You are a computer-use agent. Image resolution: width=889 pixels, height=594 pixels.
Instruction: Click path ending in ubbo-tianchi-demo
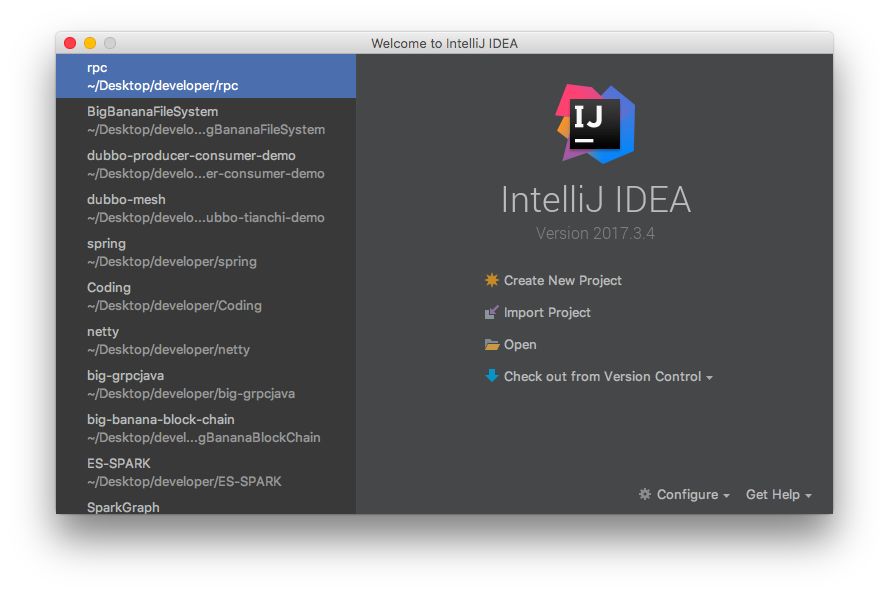pyautogui.click(x=206, y=218)
